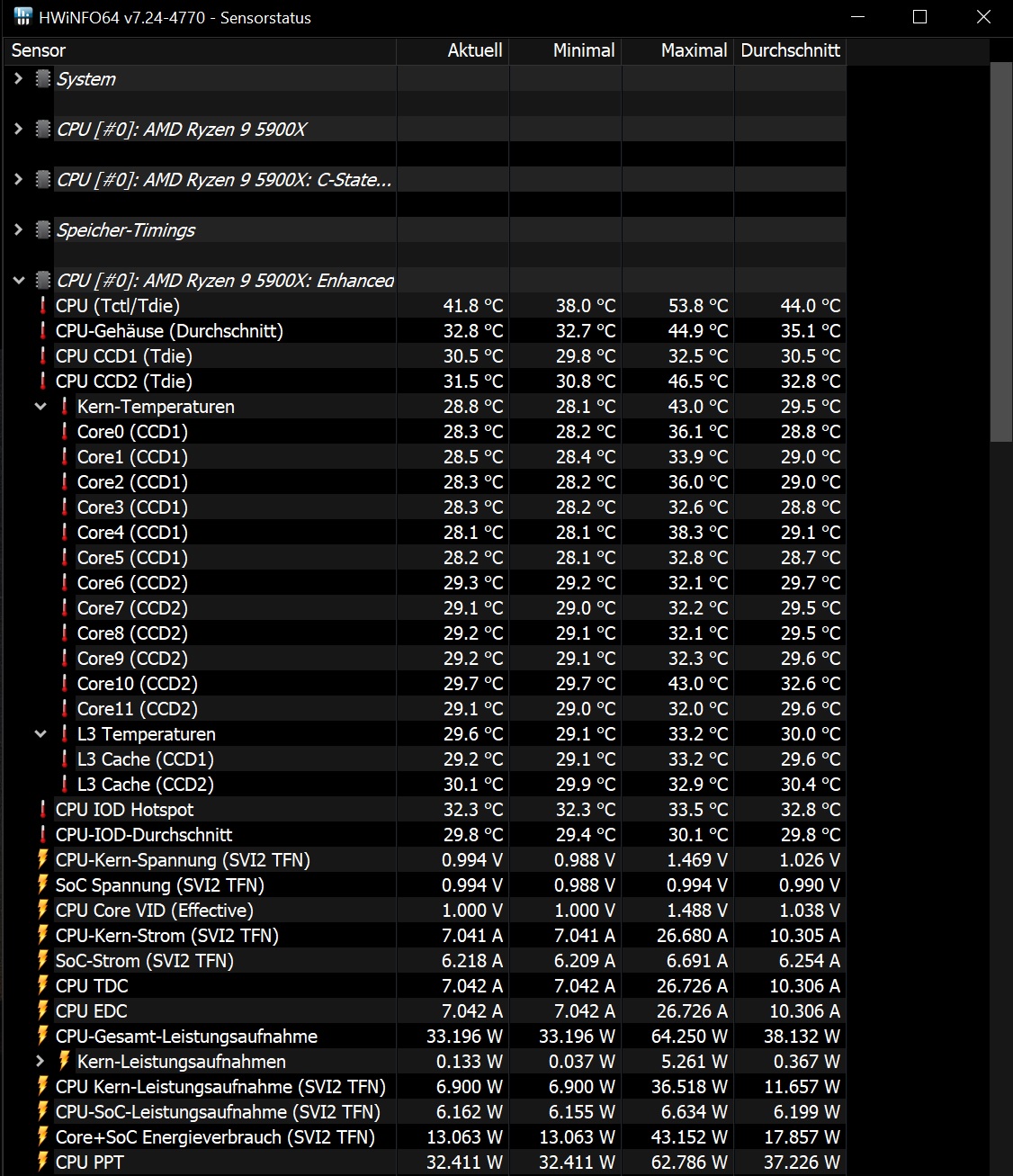This screenshot has width=1013, height=1176.
Task: Click the 64.250 W maximal value
Action: click(689, 1037)
